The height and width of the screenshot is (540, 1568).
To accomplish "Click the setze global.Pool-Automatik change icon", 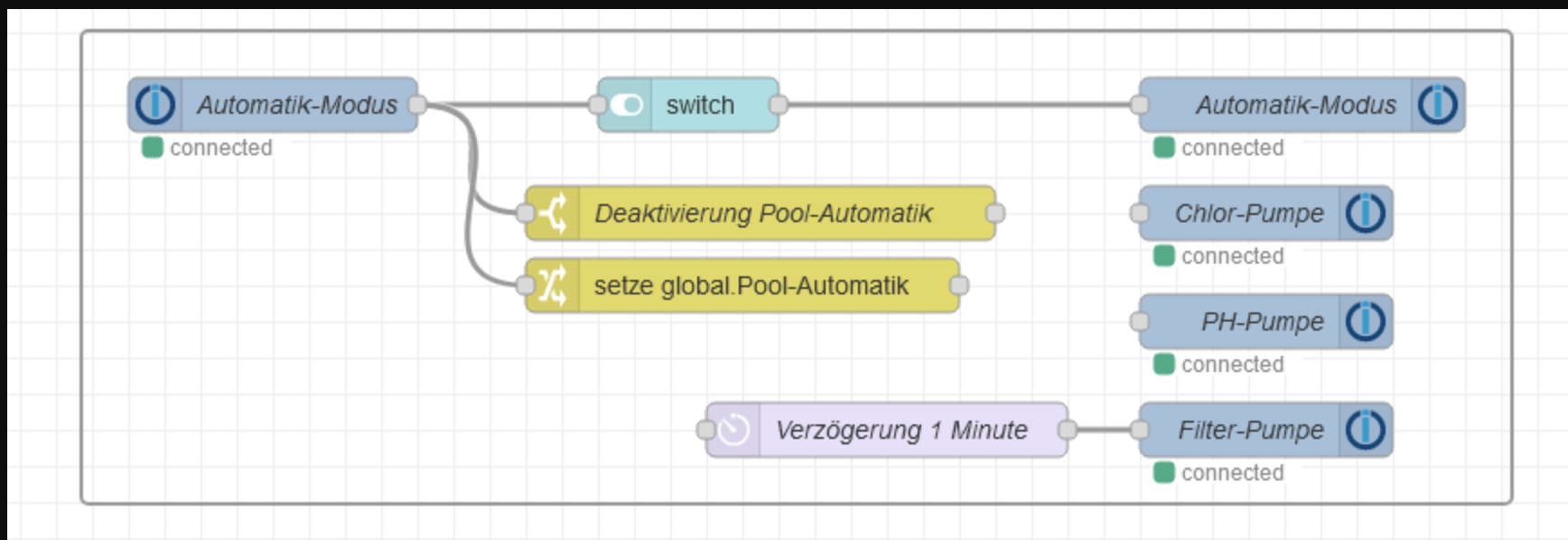I will [553, 285].
